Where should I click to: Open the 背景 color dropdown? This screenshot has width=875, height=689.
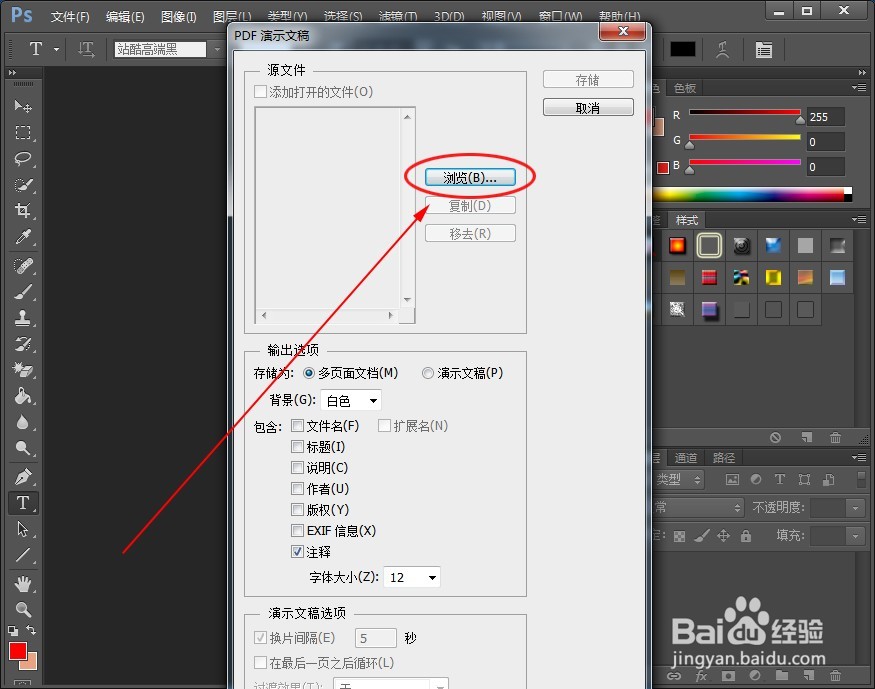[x=351, y=400]
